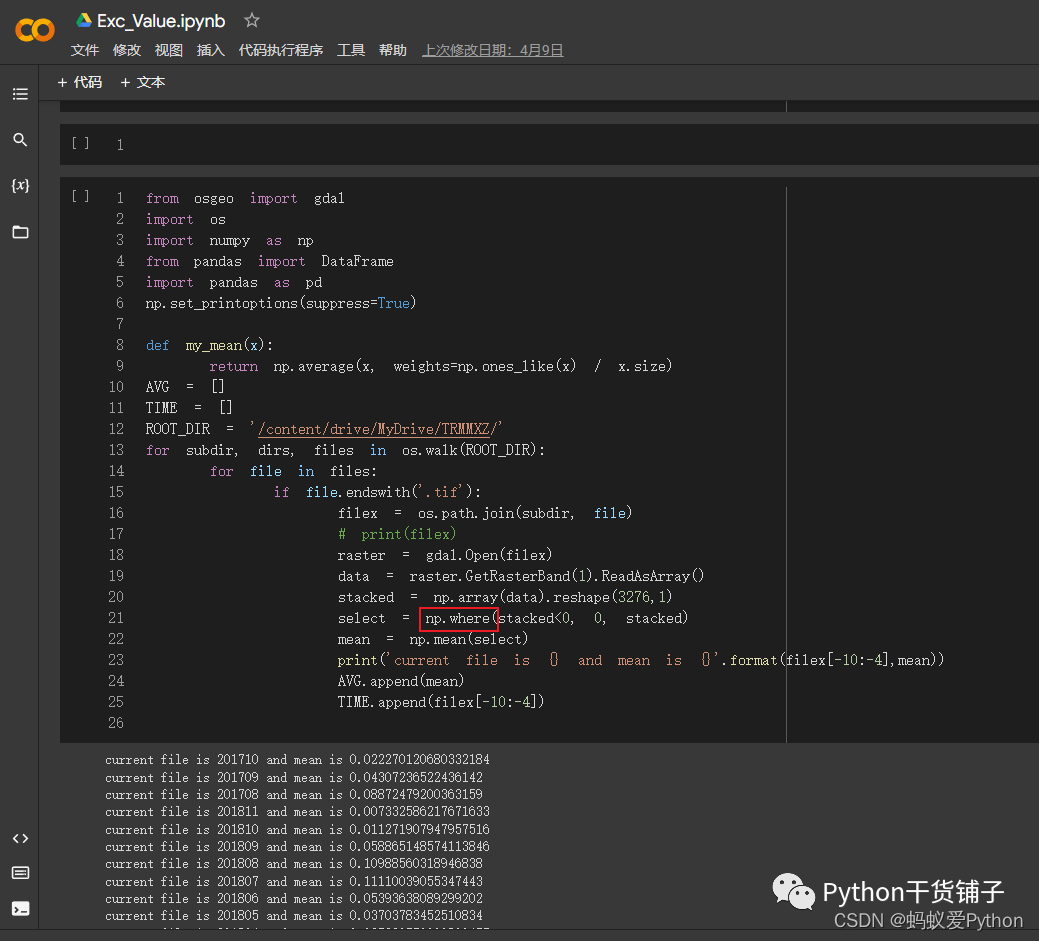This screenshot has width=1039, height=941.
Task: Open the last modified date link
Action: (x=493, y=50)
